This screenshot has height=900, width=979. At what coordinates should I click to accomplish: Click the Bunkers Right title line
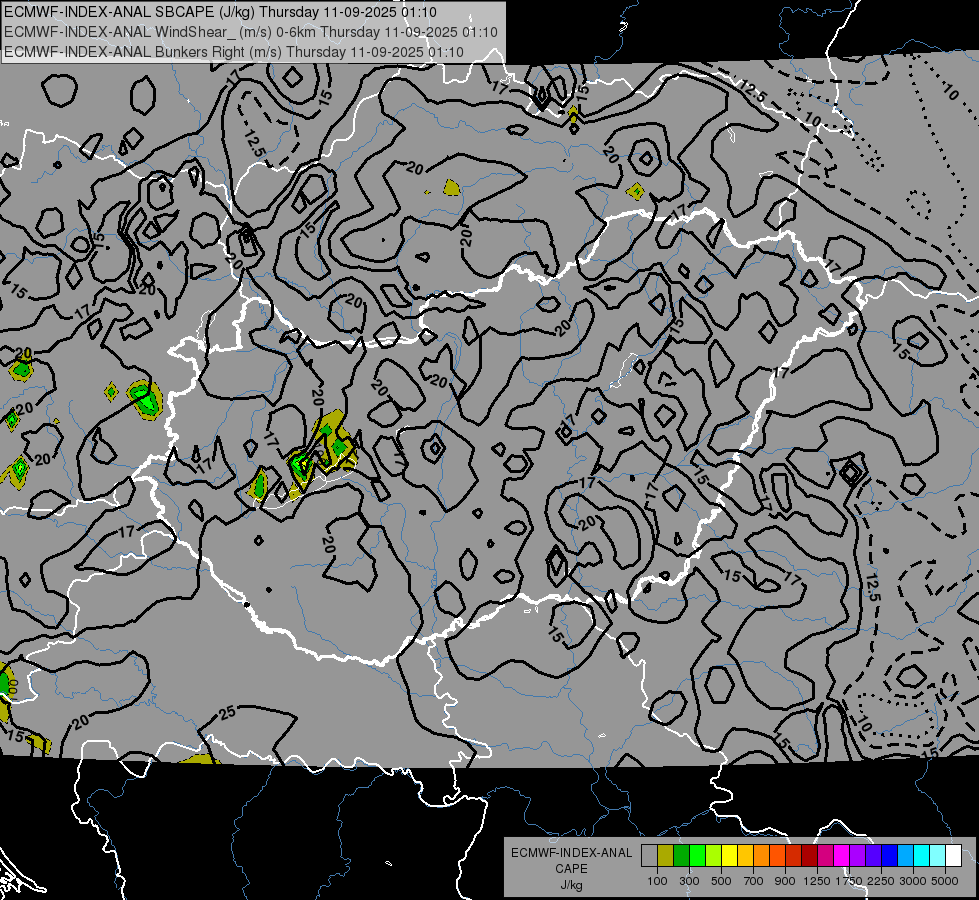pyautogui.click(x=234, y=52)
